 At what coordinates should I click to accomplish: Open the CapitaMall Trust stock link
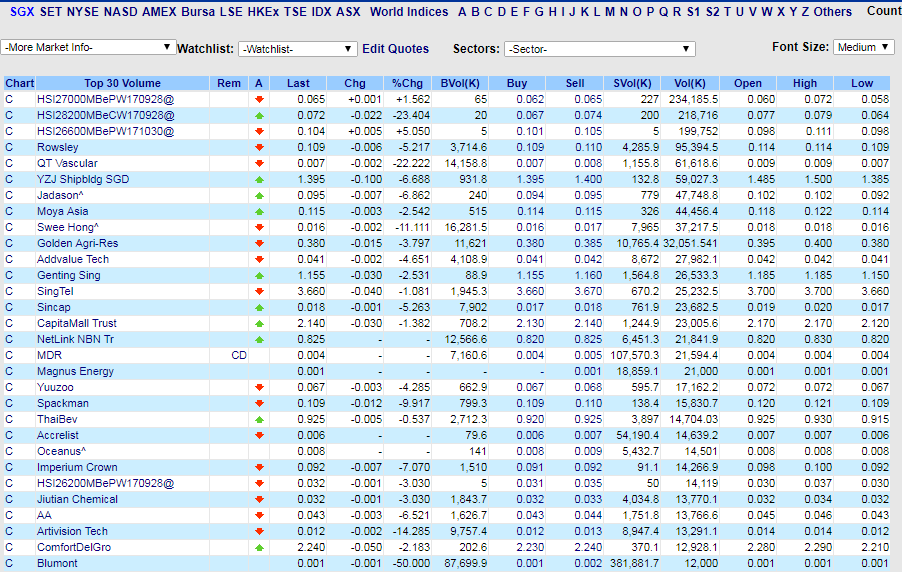[77, 323]
